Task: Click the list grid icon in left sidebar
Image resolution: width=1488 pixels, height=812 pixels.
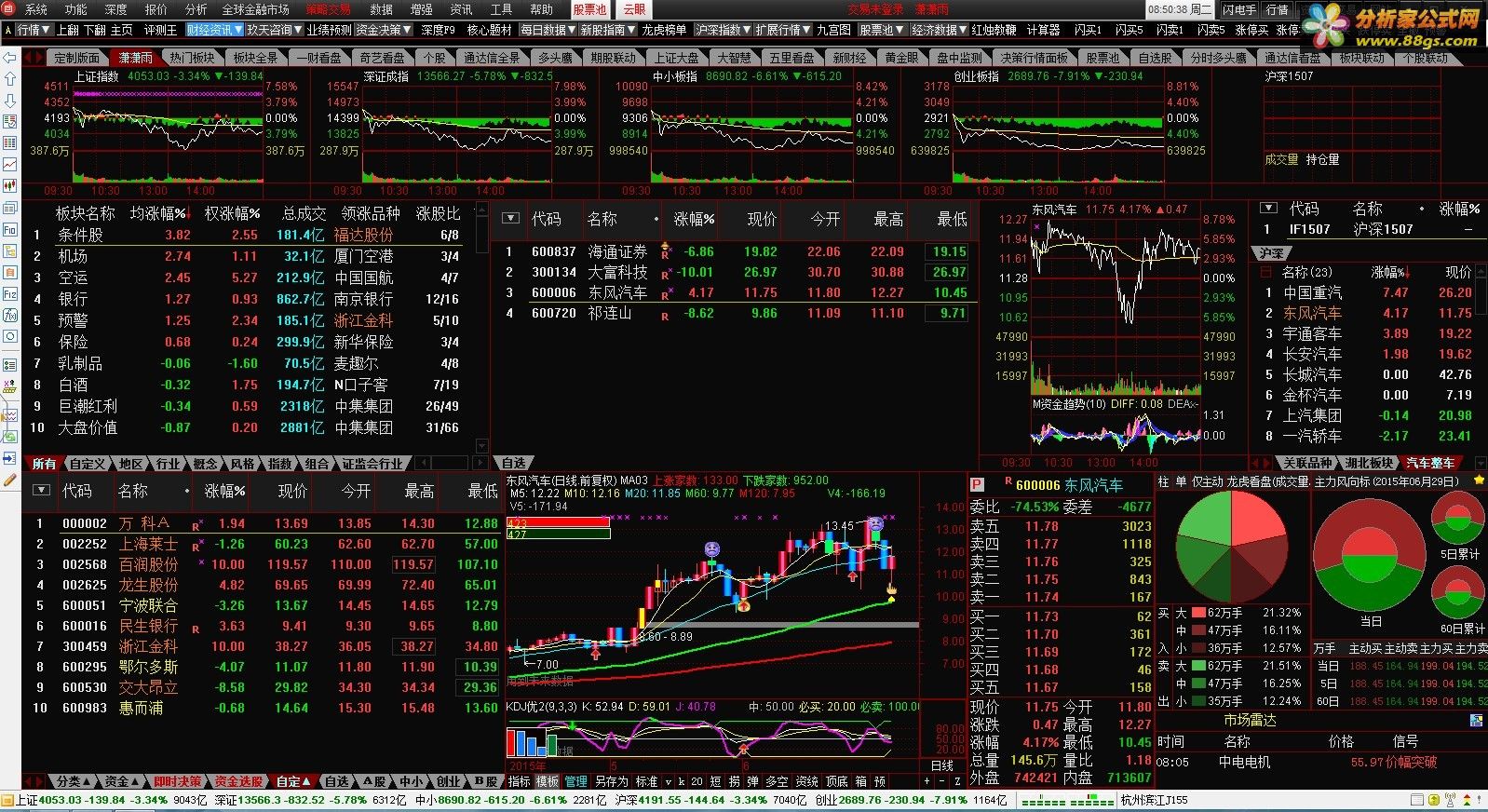Action: (10, 142)
